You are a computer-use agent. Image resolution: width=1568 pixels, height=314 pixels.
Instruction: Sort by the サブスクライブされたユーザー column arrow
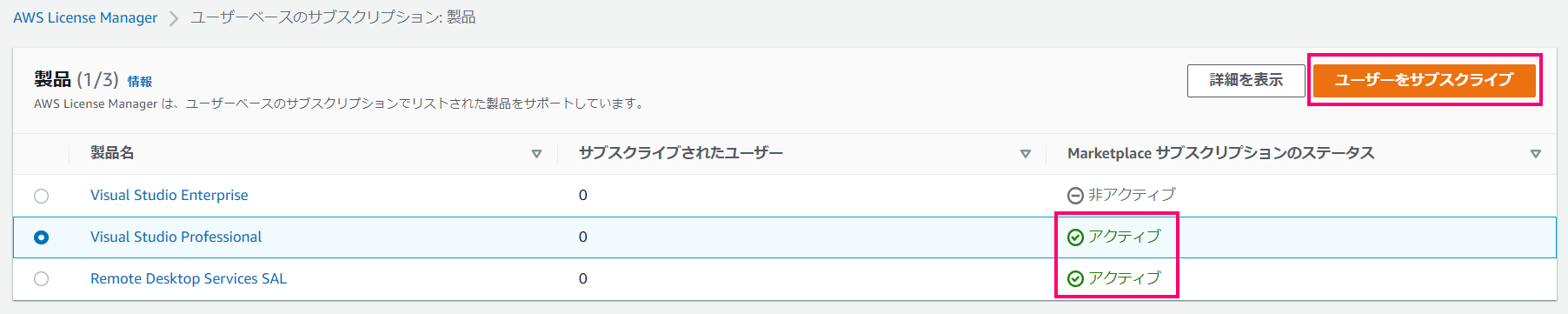point(1026,154)
